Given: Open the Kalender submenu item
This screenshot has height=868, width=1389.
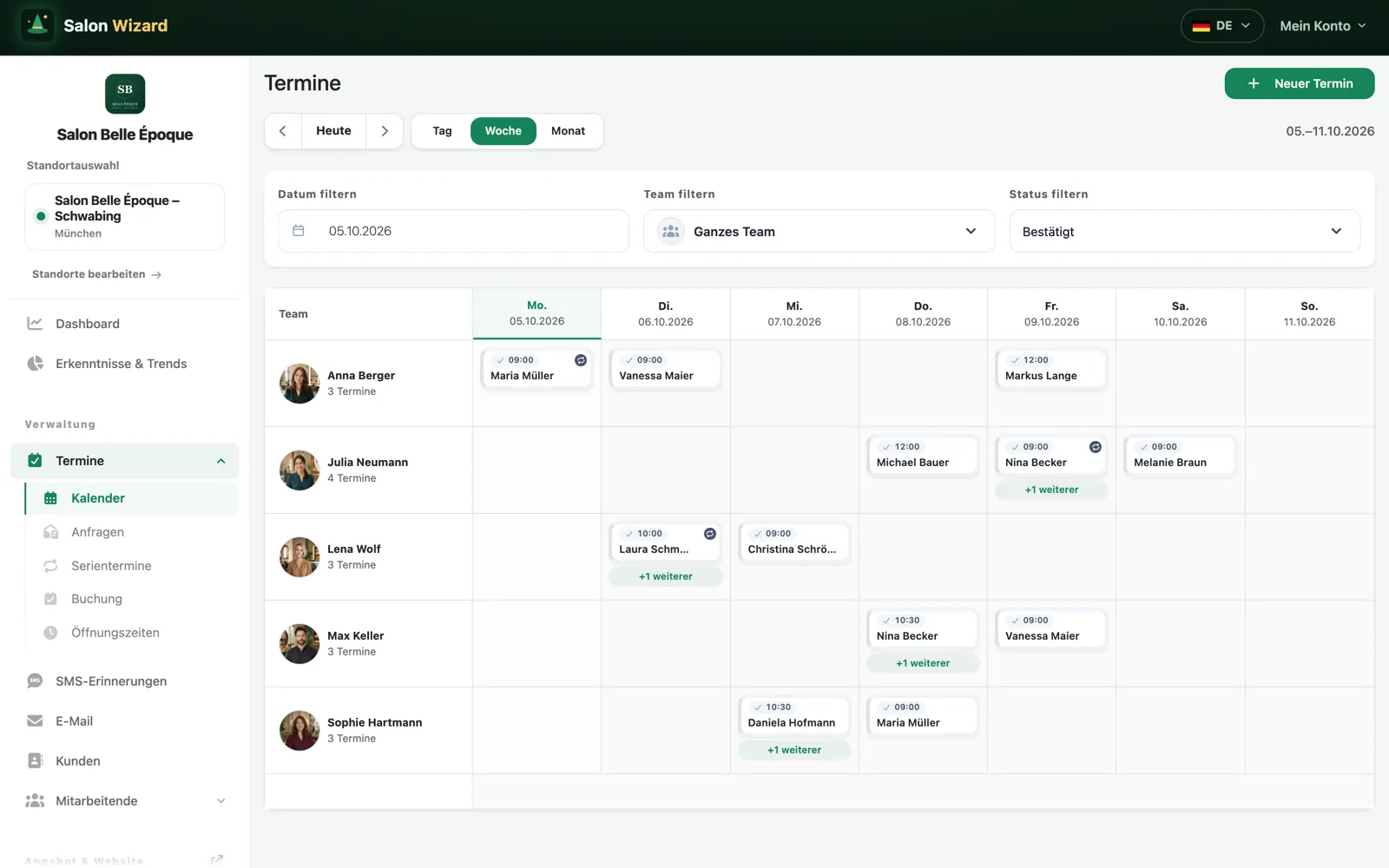Looking at the screenshot, I should [132, 498].
